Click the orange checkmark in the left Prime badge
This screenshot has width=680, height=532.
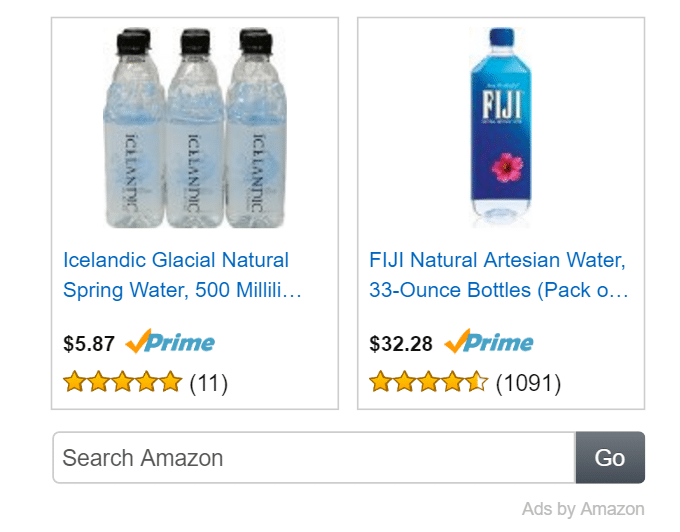138,341
